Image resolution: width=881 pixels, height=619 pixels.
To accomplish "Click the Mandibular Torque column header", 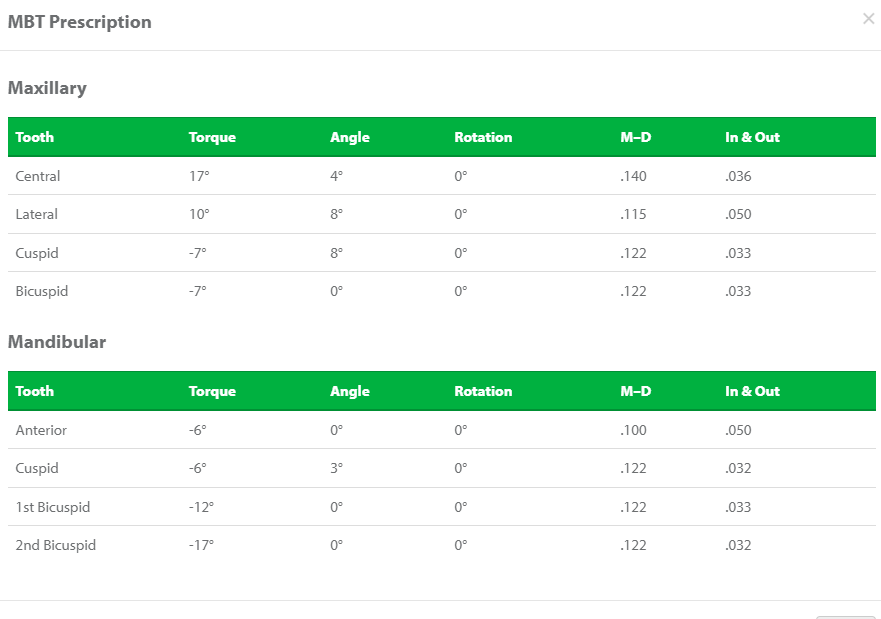I will point(212,391).
